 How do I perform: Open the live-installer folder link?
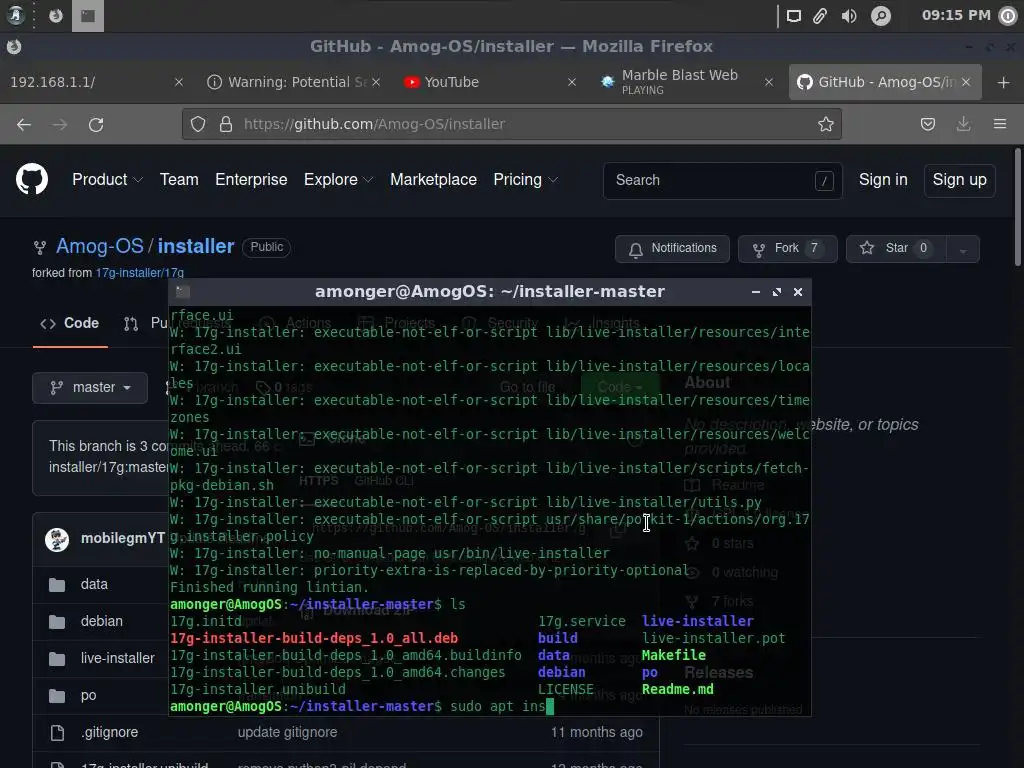click(118, 658)
